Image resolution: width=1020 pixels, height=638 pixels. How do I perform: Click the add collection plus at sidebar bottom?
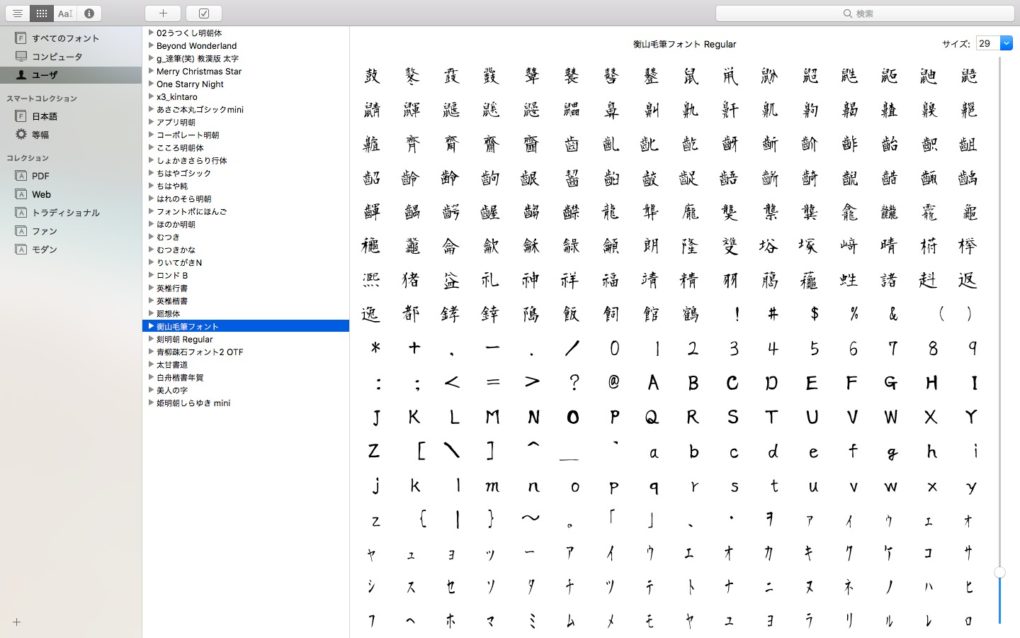click(16, 621)
